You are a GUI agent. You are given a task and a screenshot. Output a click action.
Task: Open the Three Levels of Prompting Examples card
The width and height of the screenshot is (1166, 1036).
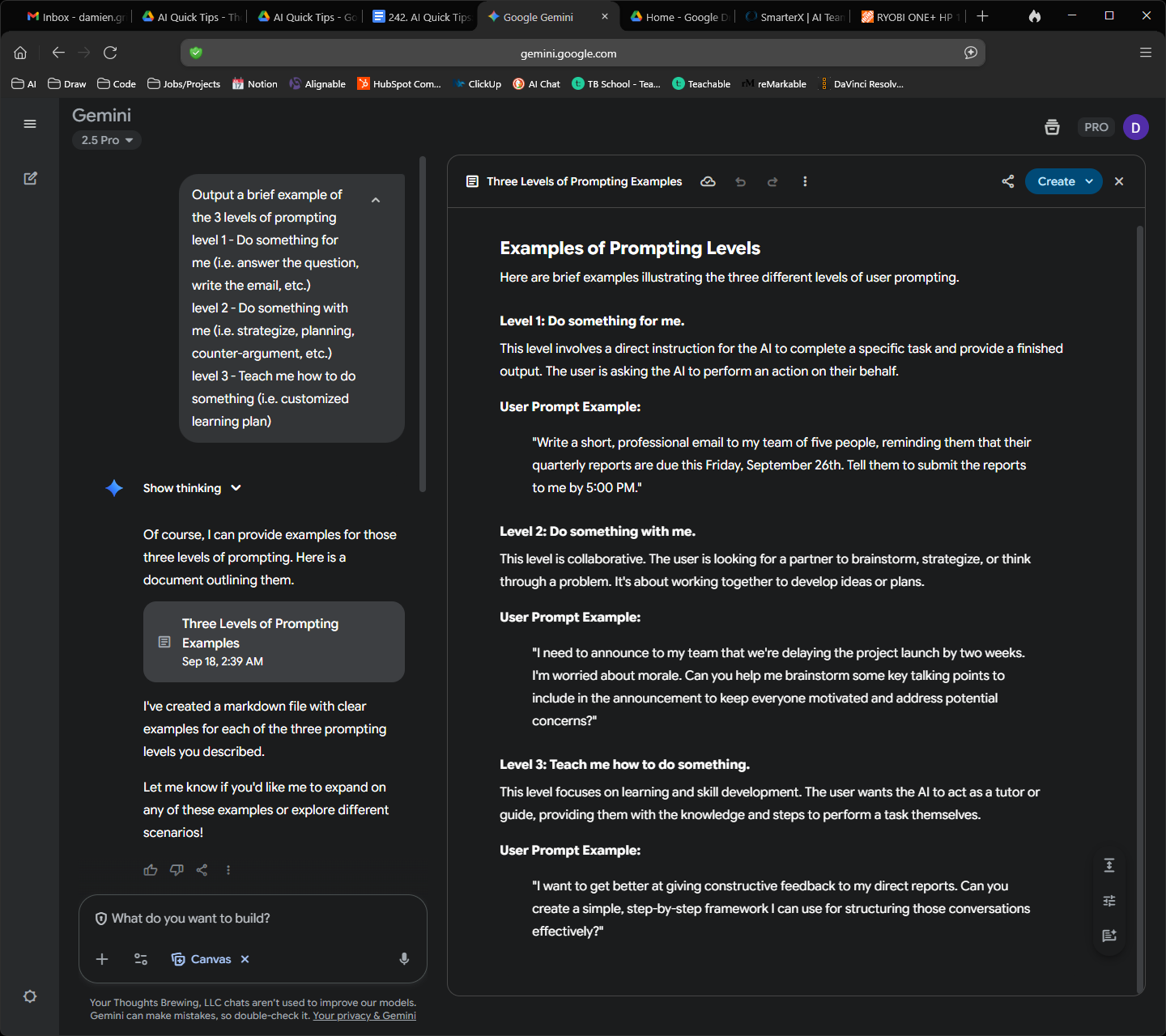pyautogui.click(x=274, y=641)
